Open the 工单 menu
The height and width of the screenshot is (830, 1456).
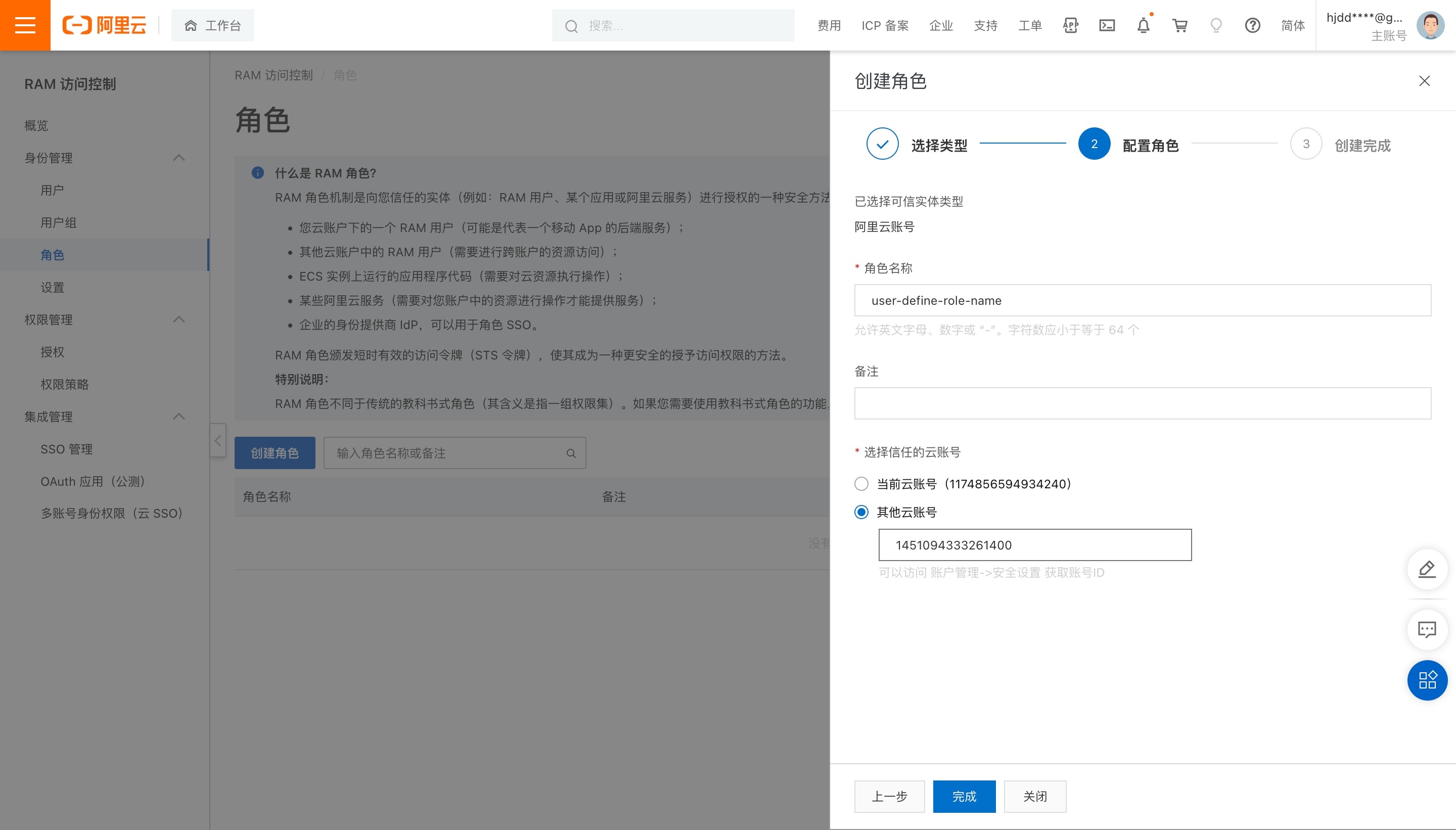tap(1030, 25)
